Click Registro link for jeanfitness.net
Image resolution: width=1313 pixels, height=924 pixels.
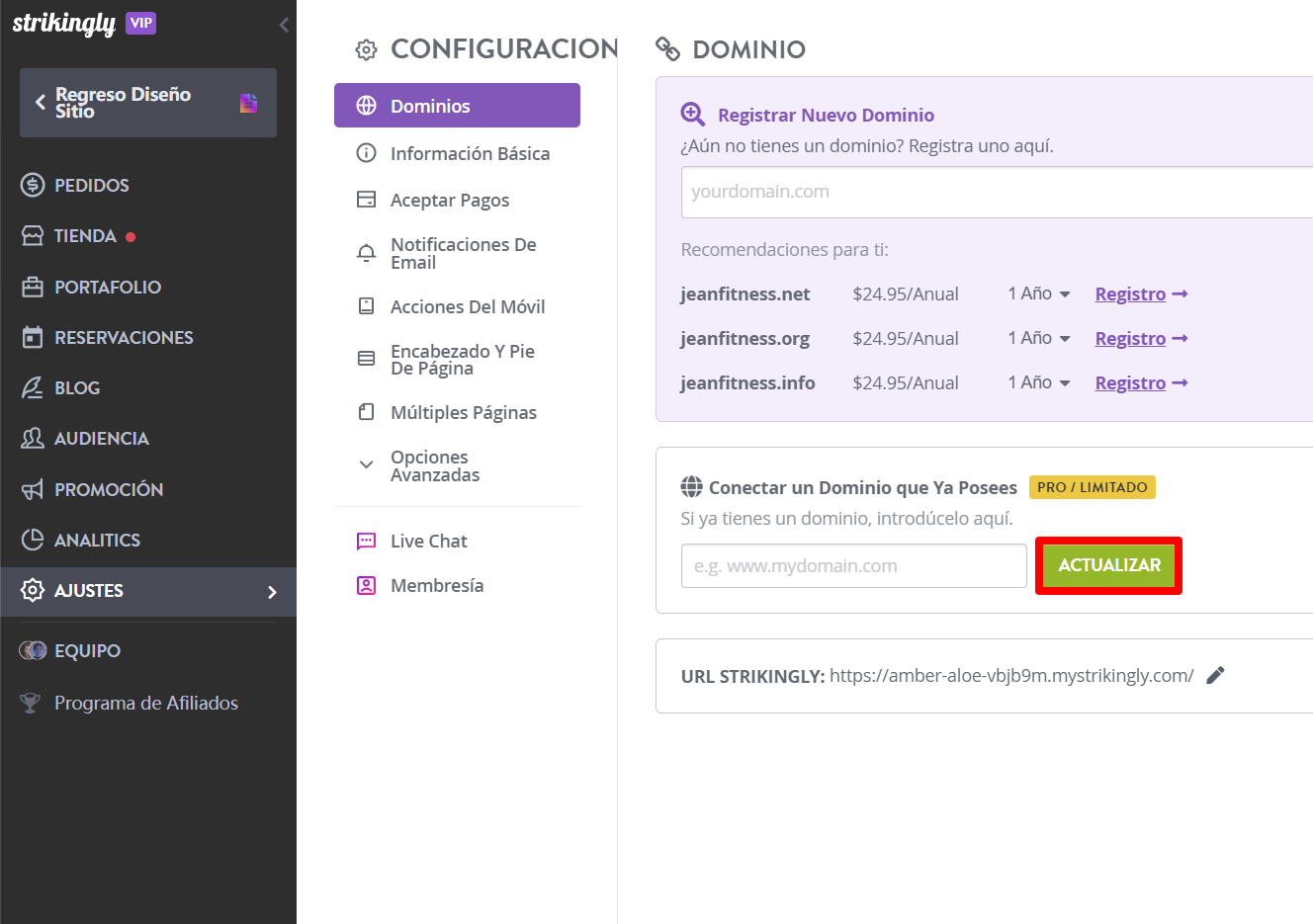click(1141, 294)
